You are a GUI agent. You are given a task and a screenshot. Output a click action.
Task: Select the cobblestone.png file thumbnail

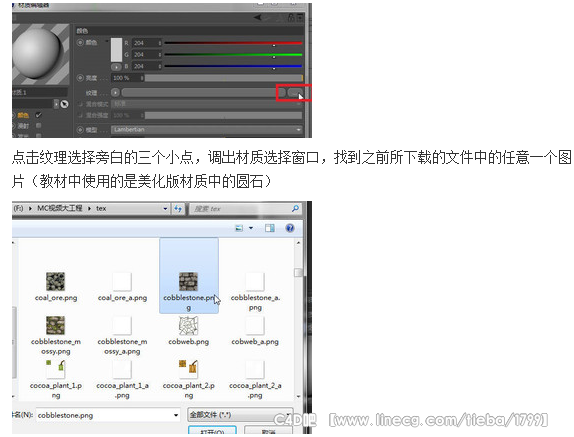tap(188, 281)
